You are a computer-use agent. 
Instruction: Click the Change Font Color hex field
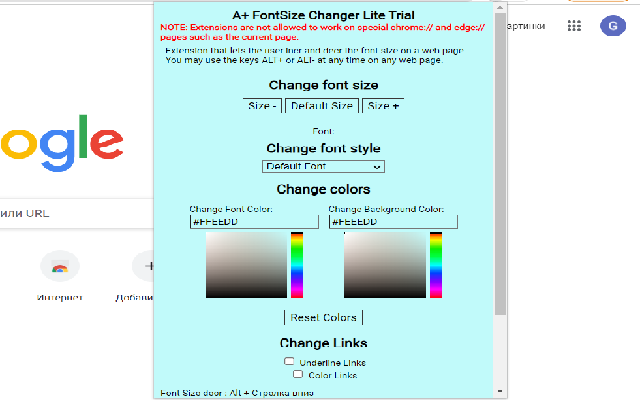[x=254, y=222]
